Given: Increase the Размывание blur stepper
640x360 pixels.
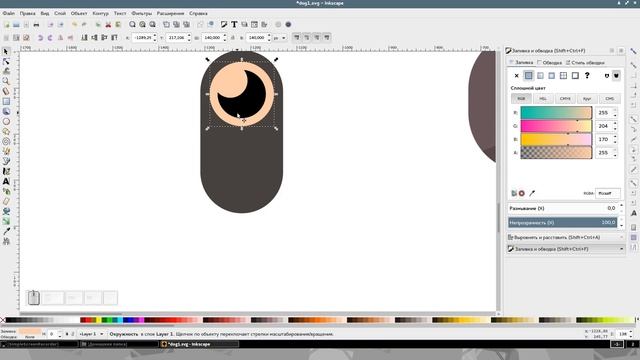Looking at the screenshot, I should (x=622, y=206).
